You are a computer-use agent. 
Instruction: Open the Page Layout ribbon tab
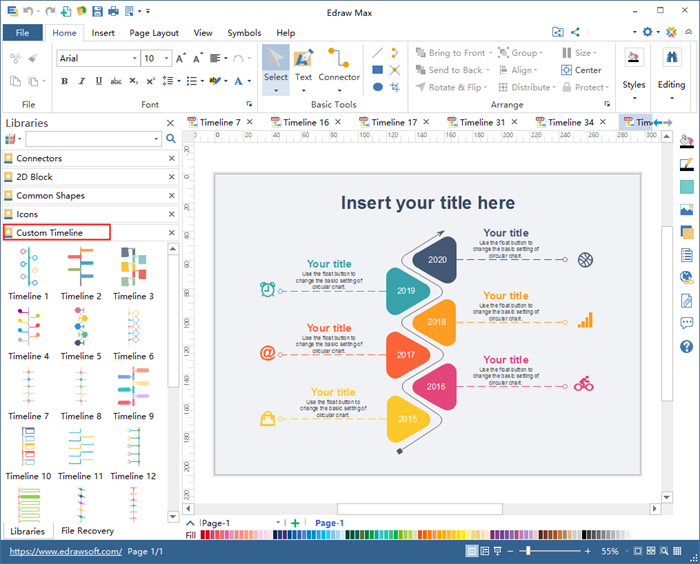point(154,33)
